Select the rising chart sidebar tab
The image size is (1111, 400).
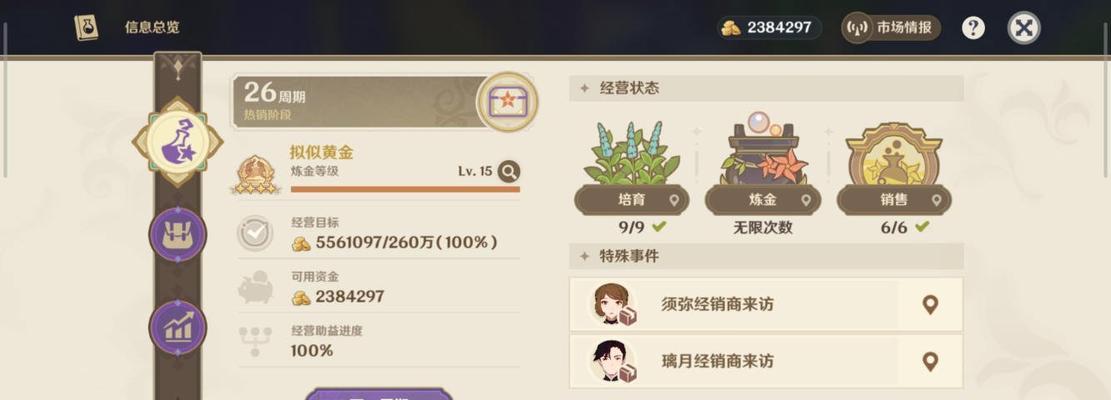pyautogui.click(x=177, y=328)
